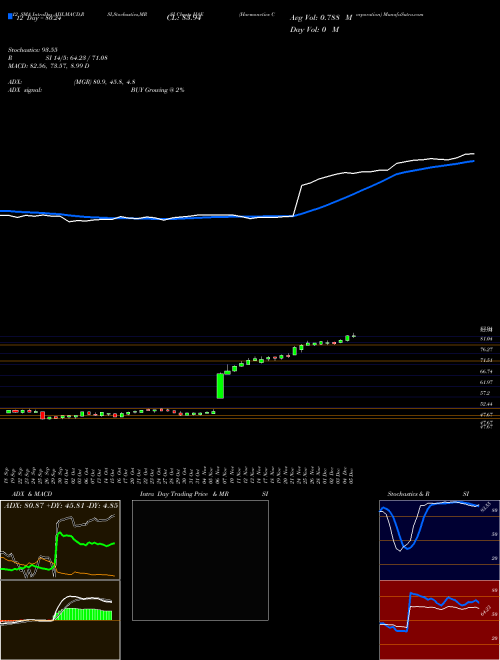This screenshot has width=500, height=660.
Task: Click the last candlestick on the price chart
Action: pyautogui.click(x=354, y=335)
